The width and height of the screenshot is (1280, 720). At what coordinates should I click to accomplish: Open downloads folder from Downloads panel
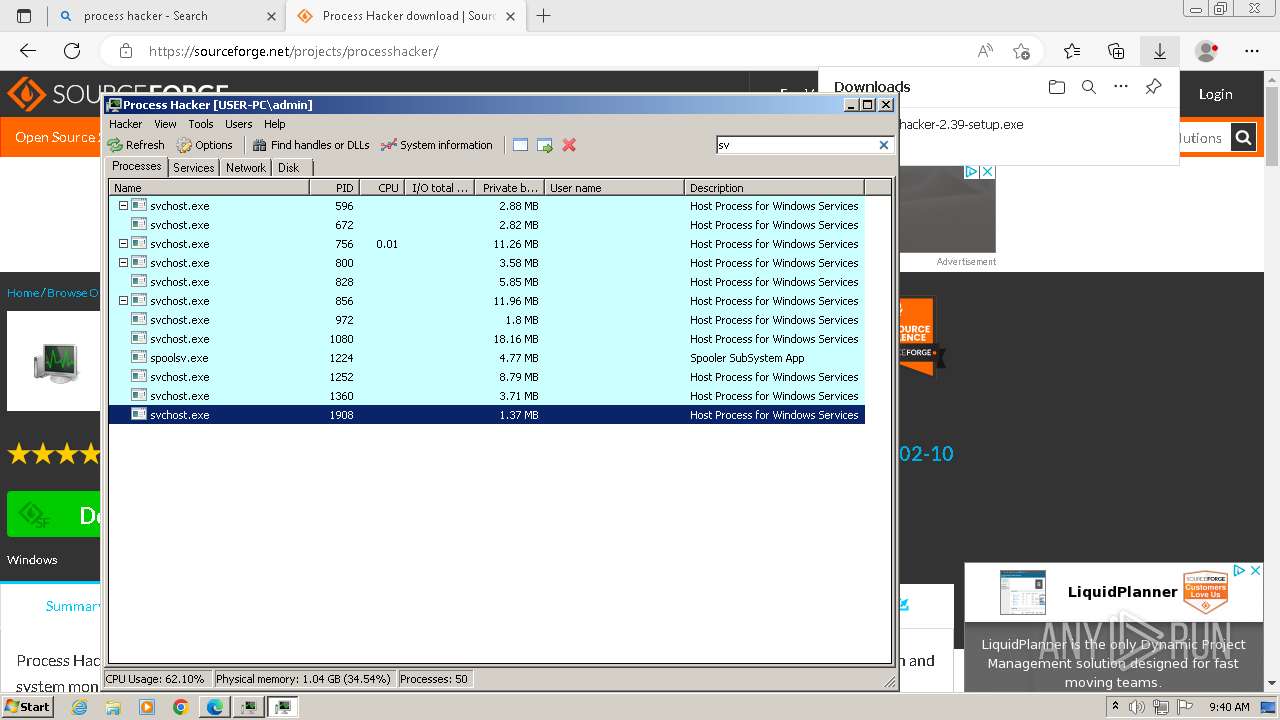coord(1057,87)
